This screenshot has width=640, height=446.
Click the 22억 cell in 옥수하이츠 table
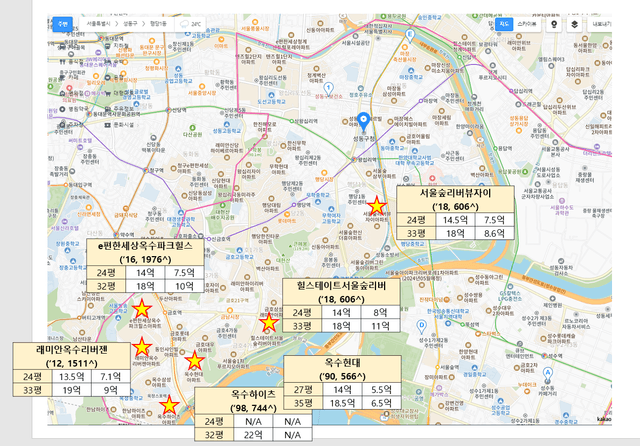pos(253,435)
